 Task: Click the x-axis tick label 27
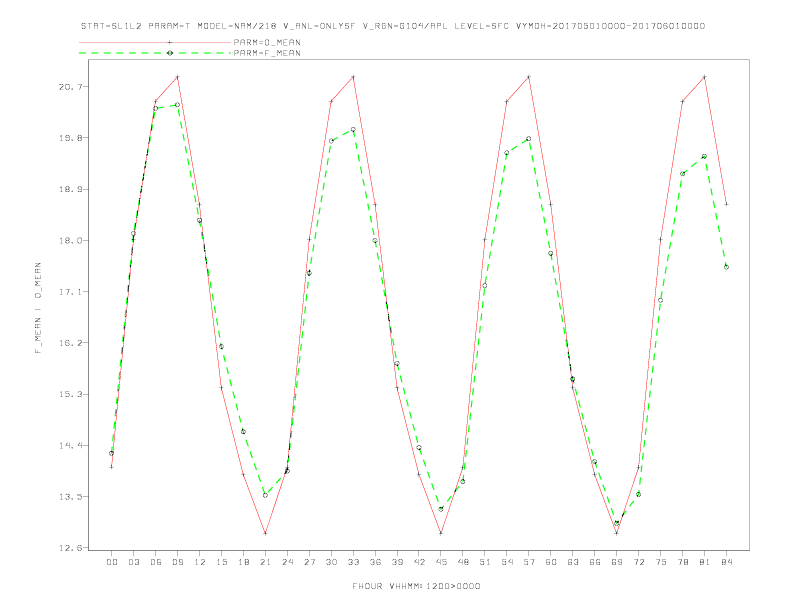point(309,562)
